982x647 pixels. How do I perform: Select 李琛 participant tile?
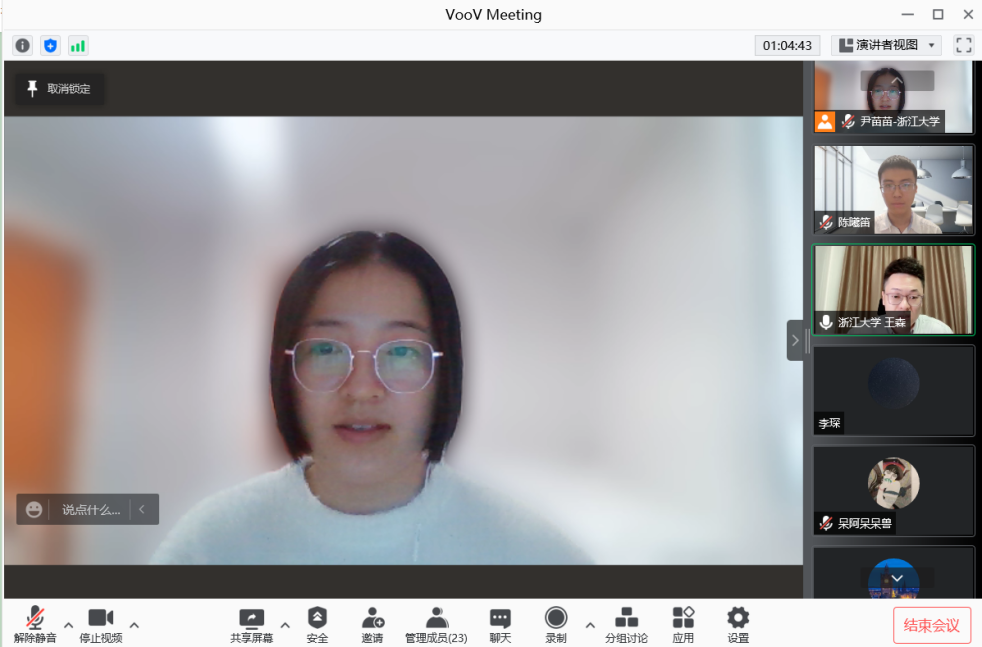(x=894, y=390)
